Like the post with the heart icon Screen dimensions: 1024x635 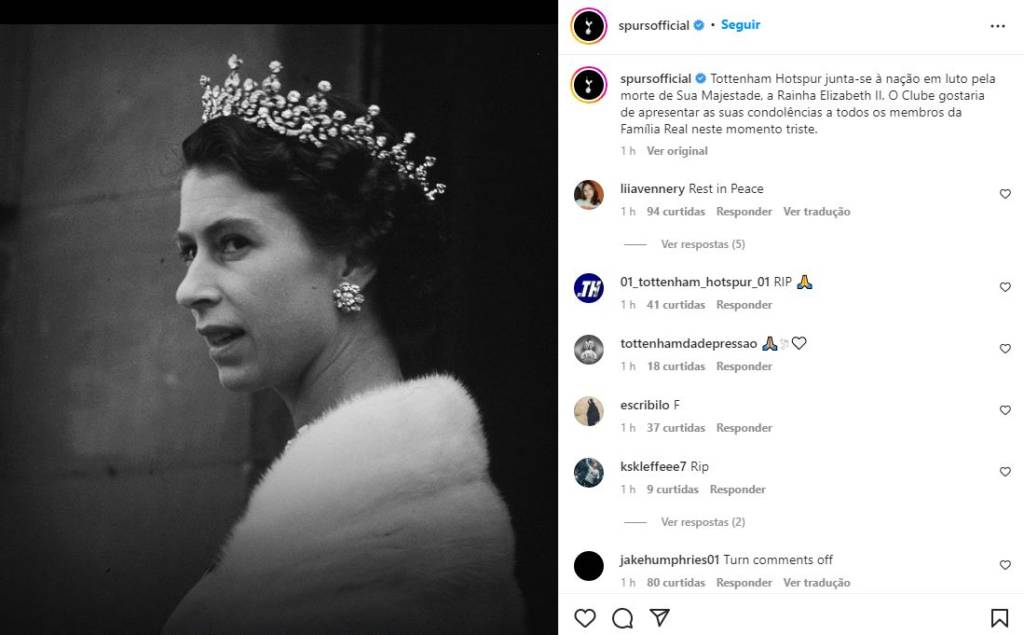tap(585, 618)
